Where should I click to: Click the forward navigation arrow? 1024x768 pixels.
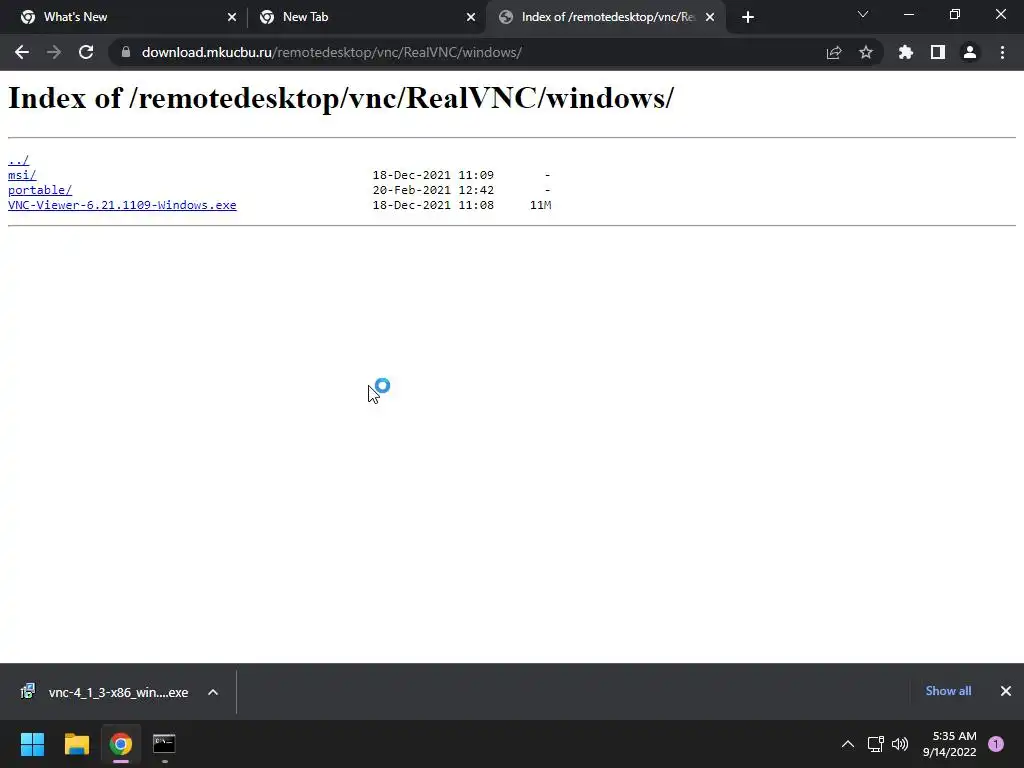click(54, 52)
